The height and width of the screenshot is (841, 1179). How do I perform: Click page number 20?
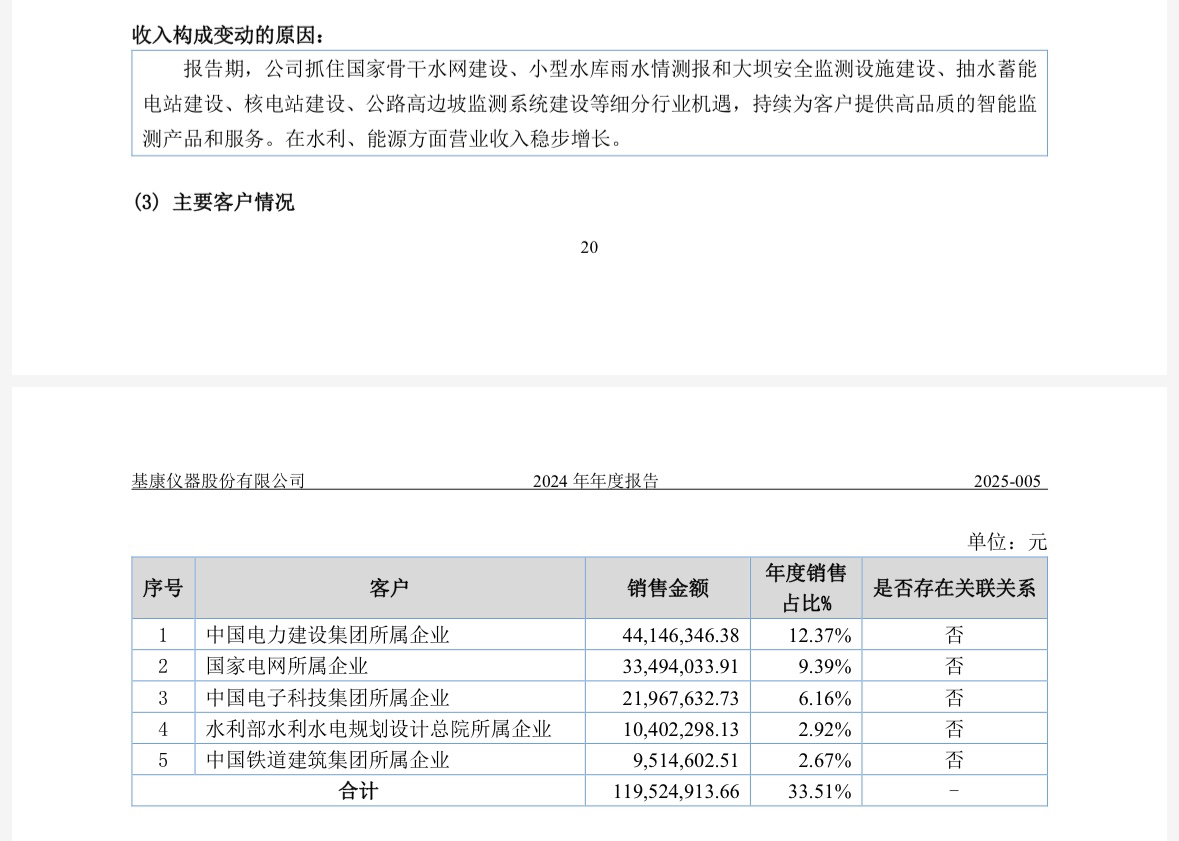click(x=590, y=247)
